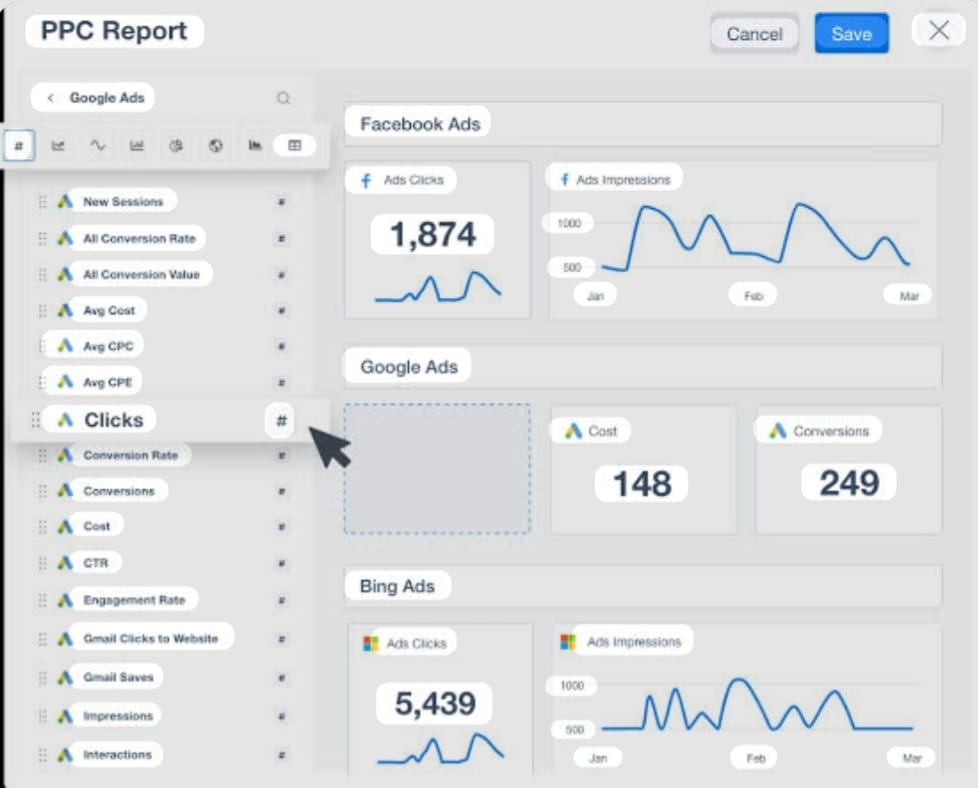Viewport: 978px width, 788px height.
Task: Click the Google Ads logo on Cost widget
Action: point(573,430)
